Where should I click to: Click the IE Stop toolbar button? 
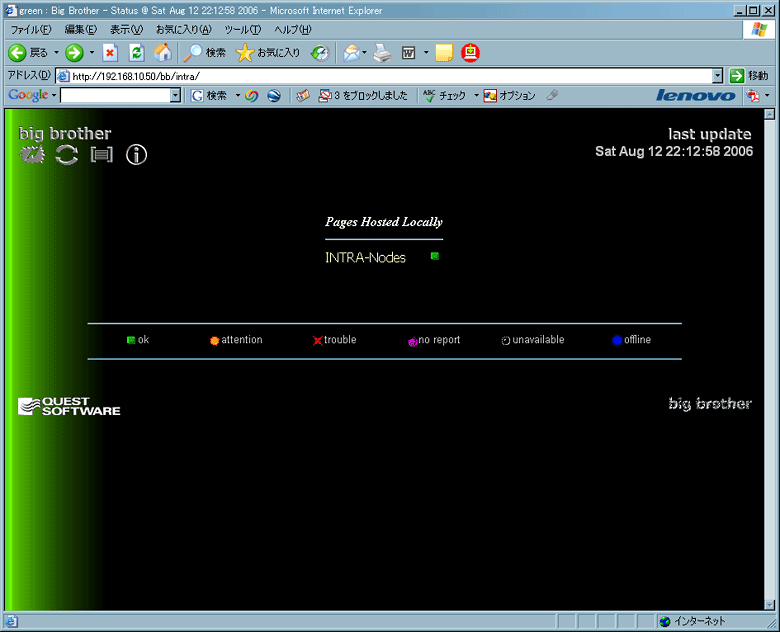click(x=110, y=52)
